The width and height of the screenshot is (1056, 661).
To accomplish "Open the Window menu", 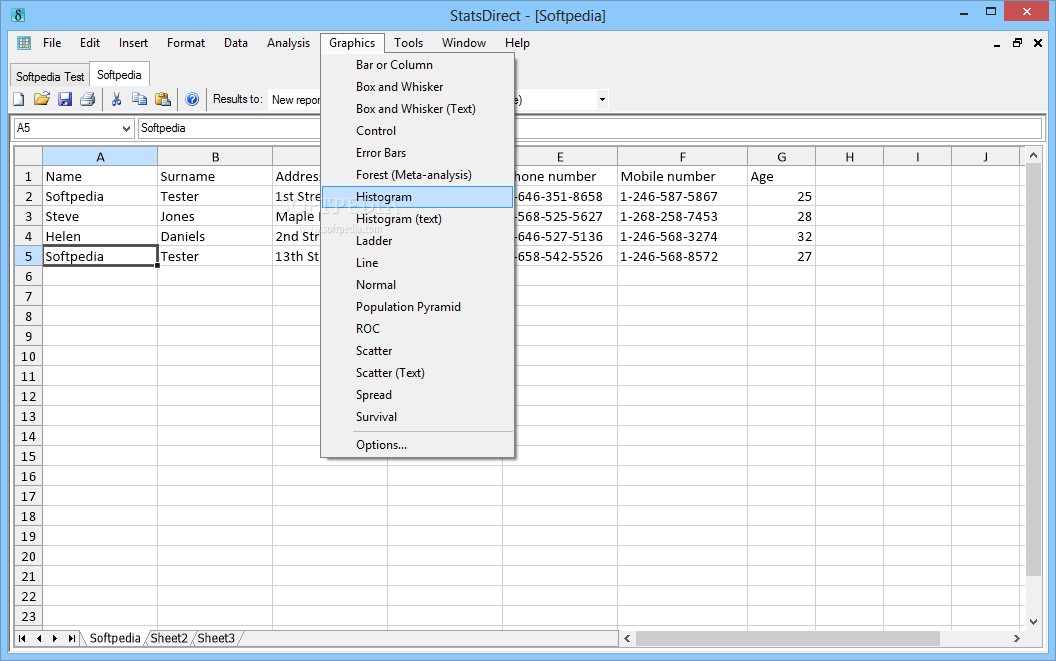I will tap(464, 43).
